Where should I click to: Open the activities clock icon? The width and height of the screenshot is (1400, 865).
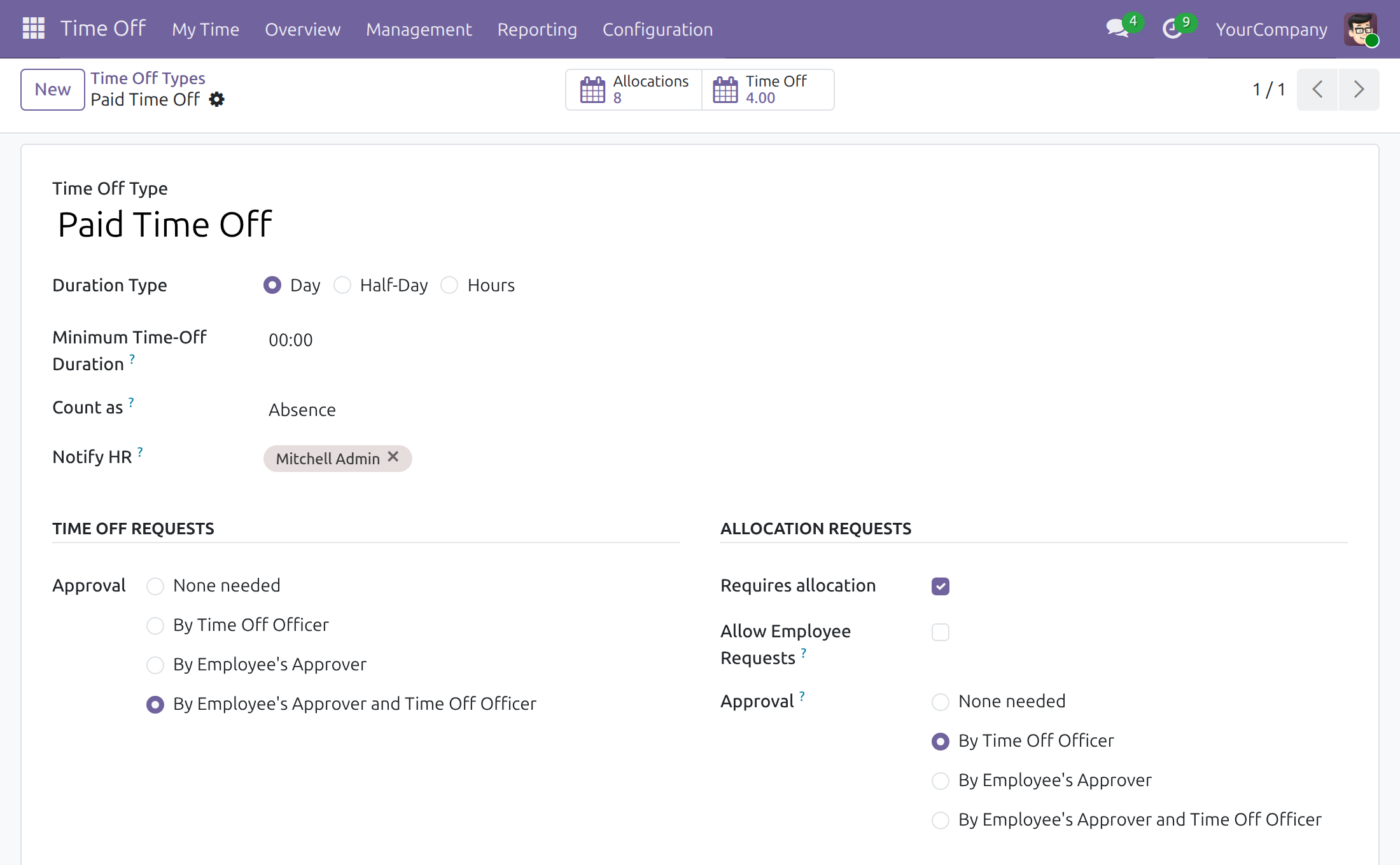pos(1172,29)
